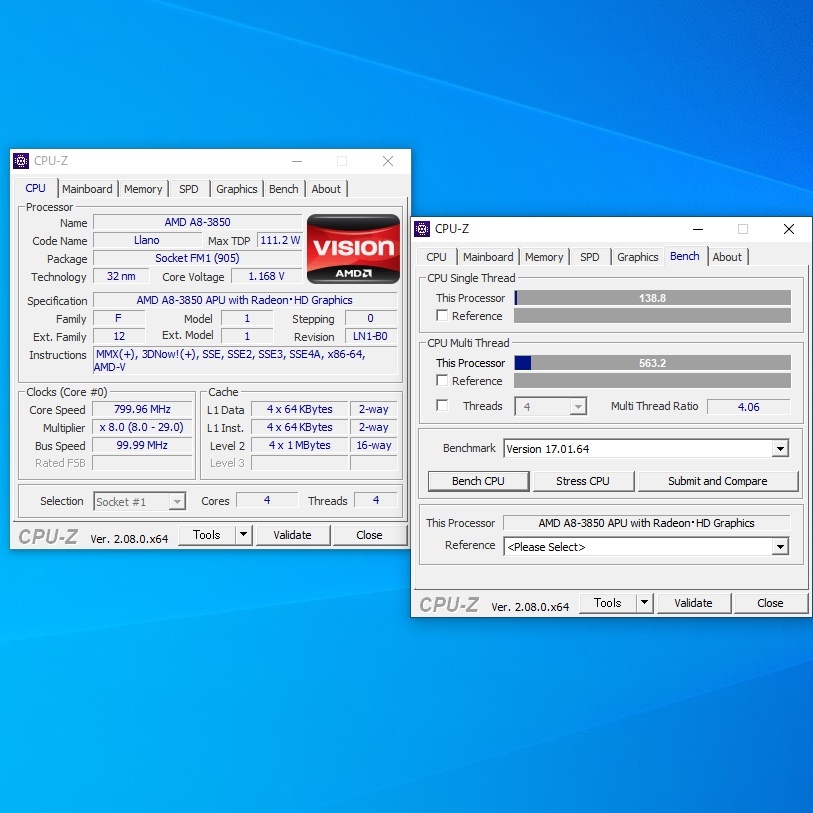This screenshot has height=813, width=813.
Task: Click the Core Voltage value 1.168 V
Action: click(x=266, y=276)
